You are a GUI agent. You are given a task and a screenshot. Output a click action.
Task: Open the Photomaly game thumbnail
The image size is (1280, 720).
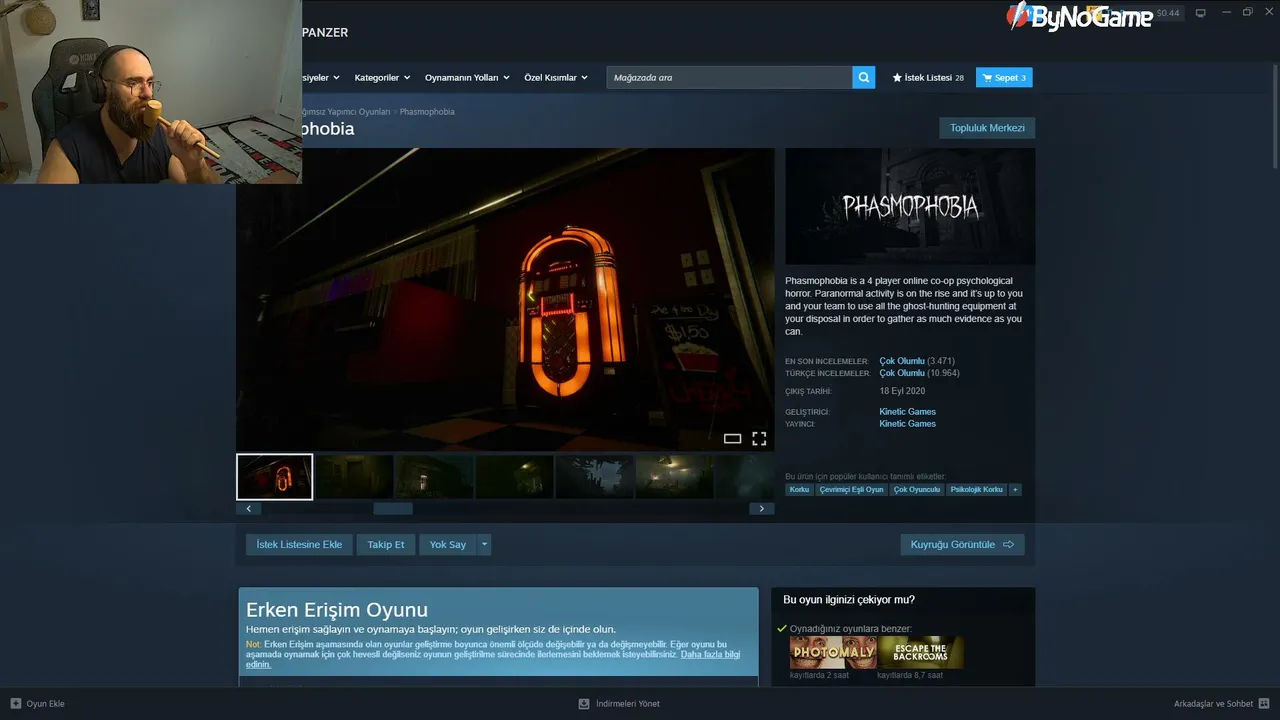tap(833, 652)
